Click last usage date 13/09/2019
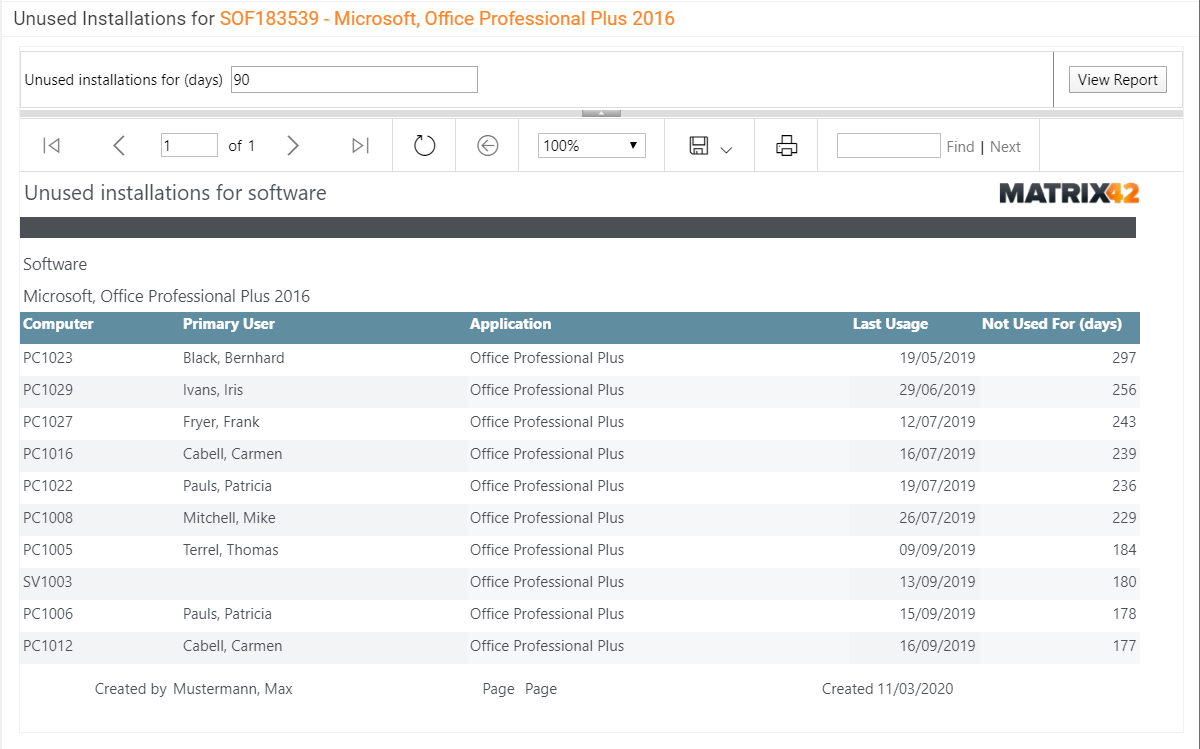Viewport: 1200px width, 749px height. point(937,582)
